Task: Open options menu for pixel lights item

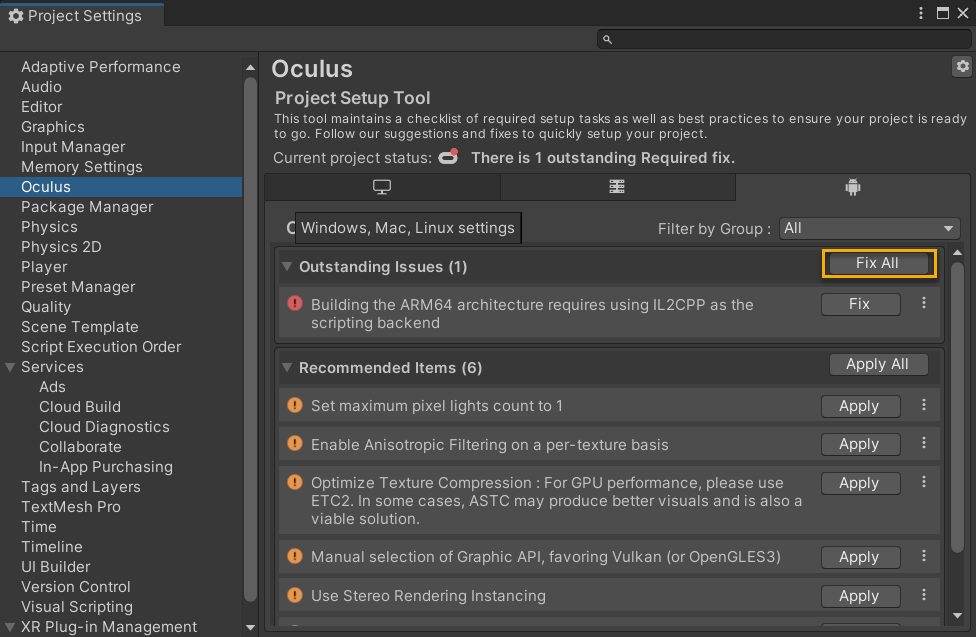Action: 924,405
